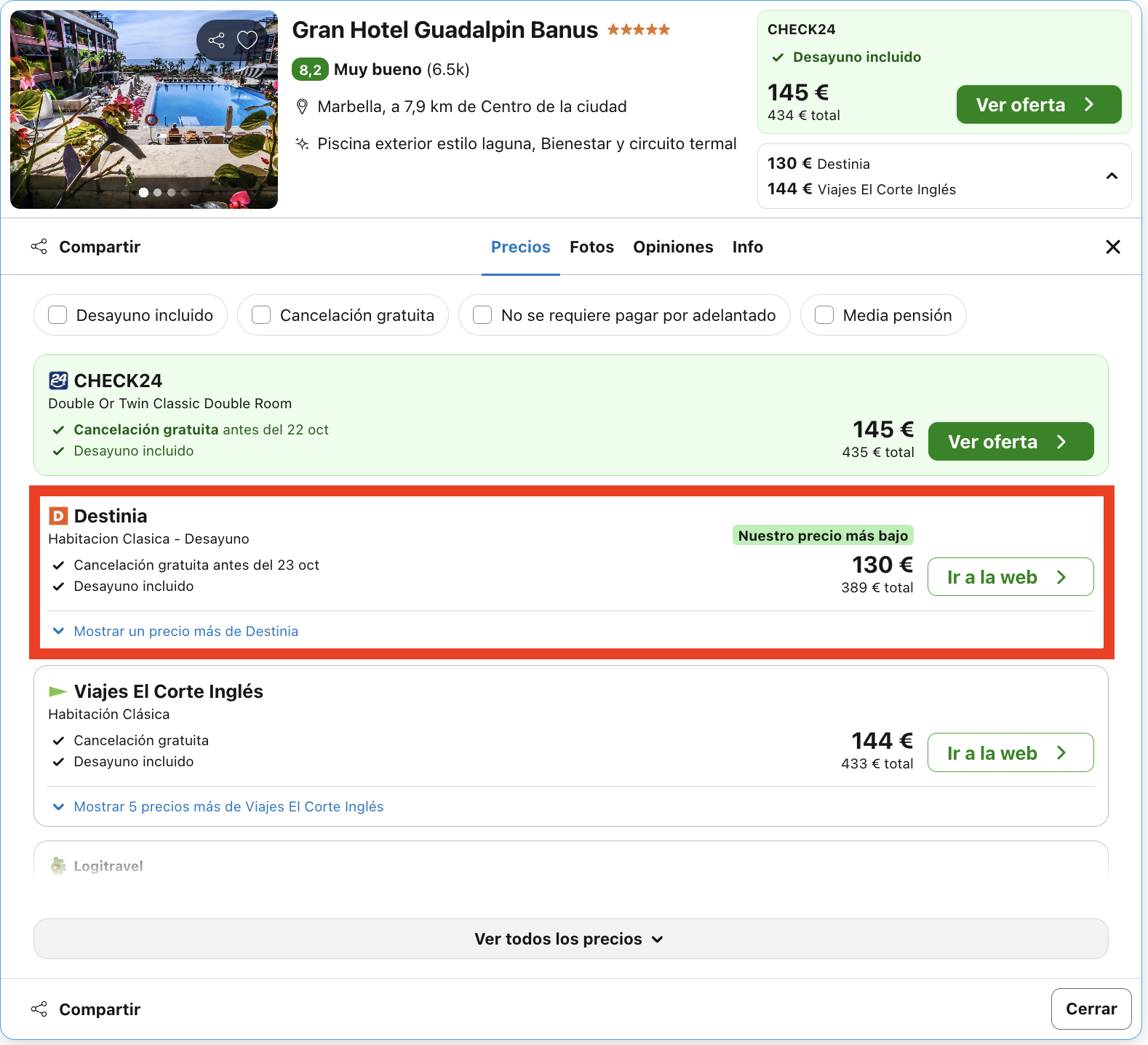The height and width of the screenshot is (1045, 1148).
Task: Click the Cerrar button
Action: coord(1091,1009)
